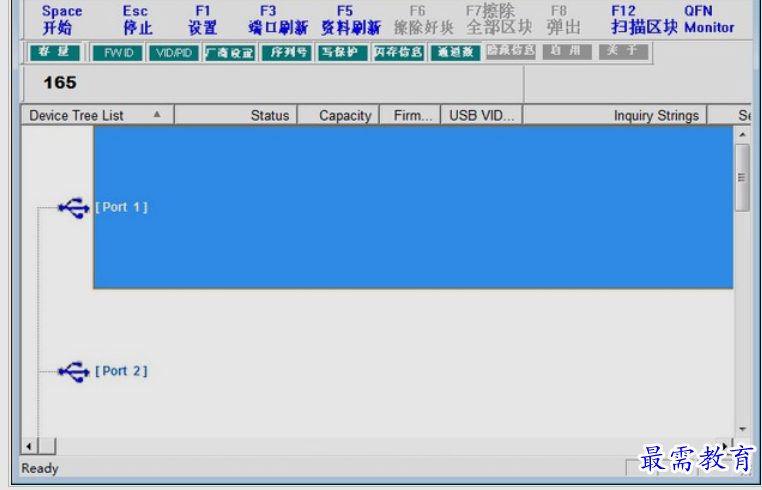Select the [Port 2] tree item

tap(121, 371)
